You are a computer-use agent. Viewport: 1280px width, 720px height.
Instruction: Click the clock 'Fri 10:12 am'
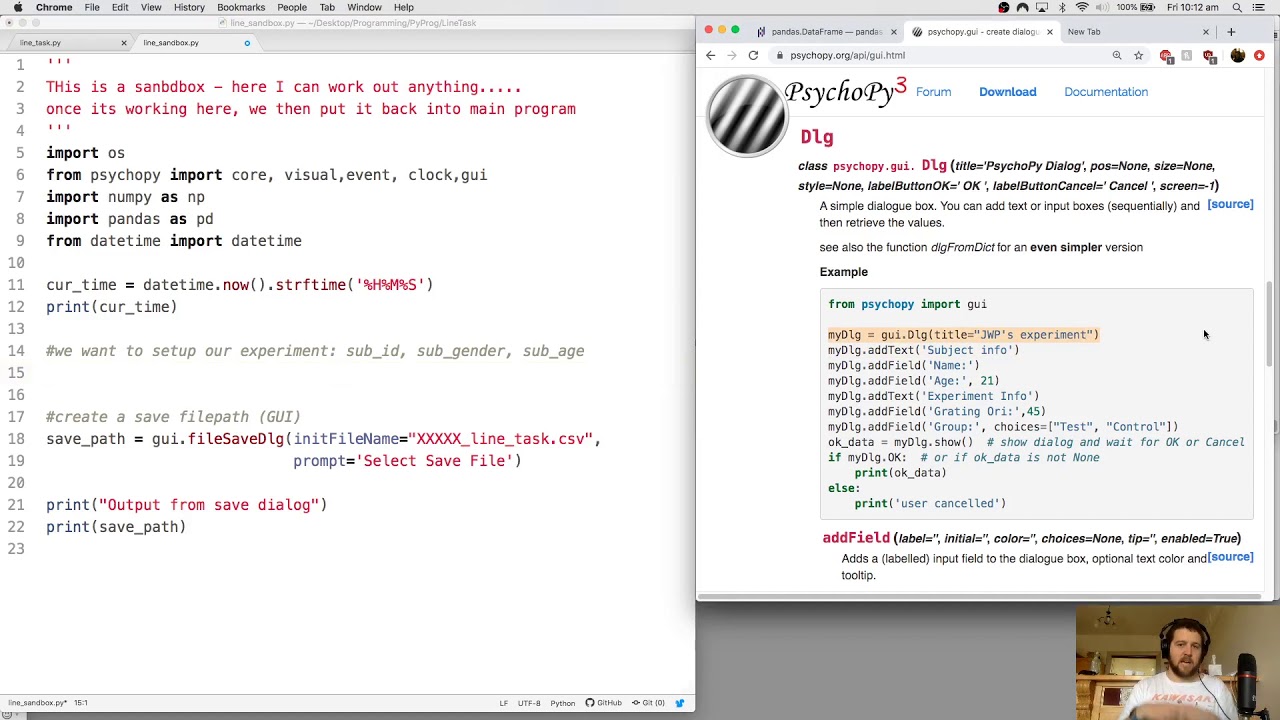(x=1193, y=7)
